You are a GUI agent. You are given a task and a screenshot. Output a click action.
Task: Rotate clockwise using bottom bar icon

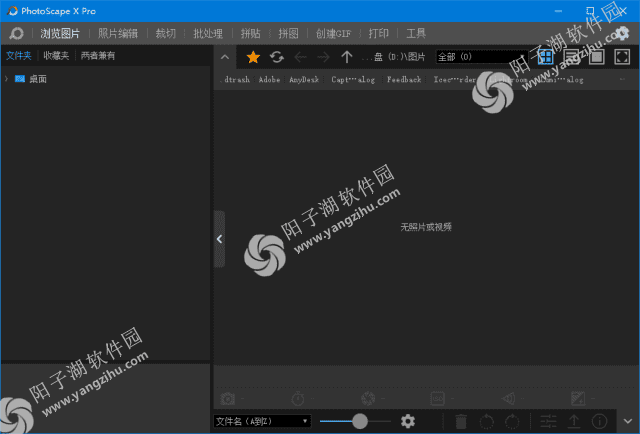(x=512, y=421)
